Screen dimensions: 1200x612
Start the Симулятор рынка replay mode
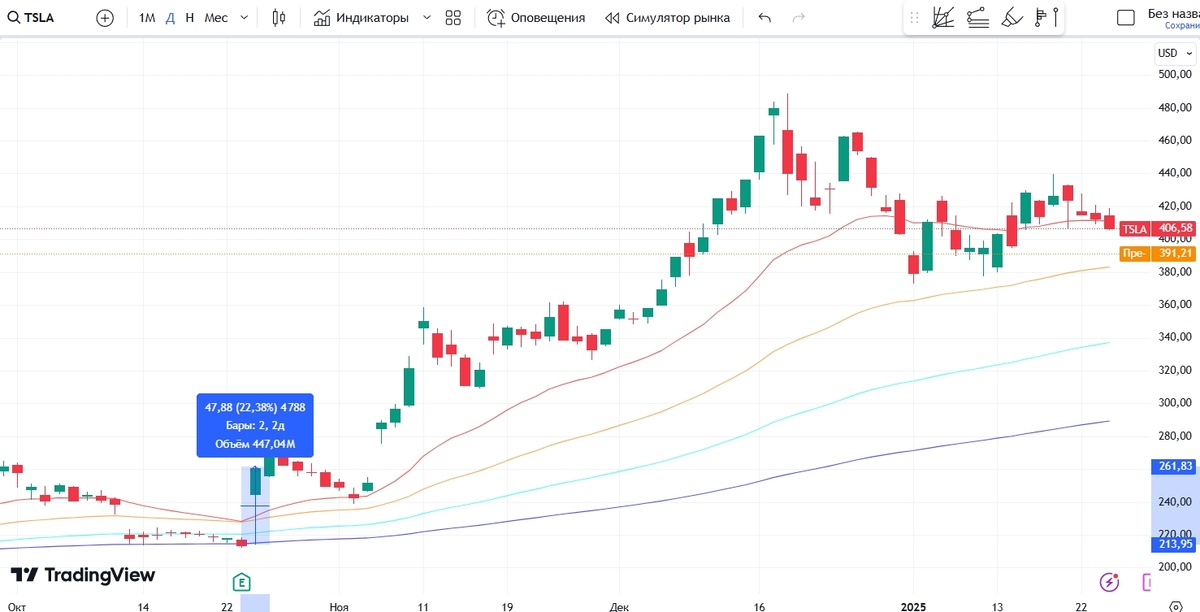pyautogui.click(x=668, y=18)
